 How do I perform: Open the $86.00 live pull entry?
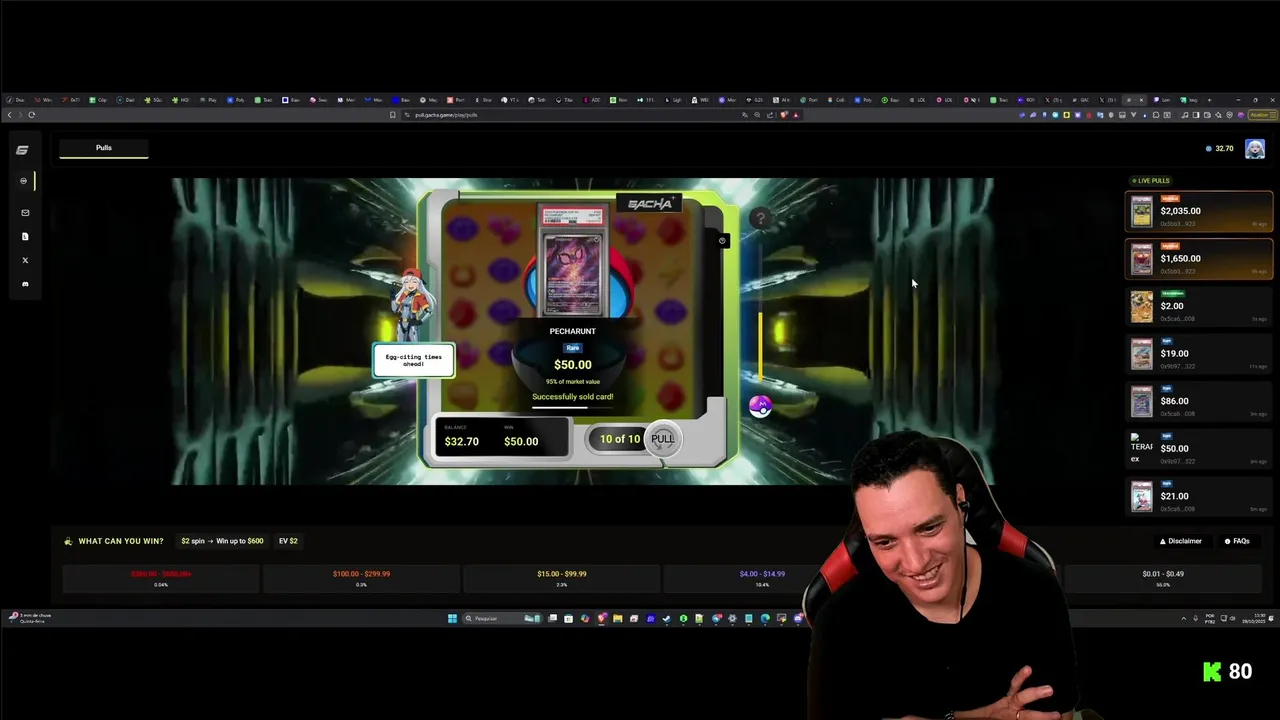tap(1199, 401)
